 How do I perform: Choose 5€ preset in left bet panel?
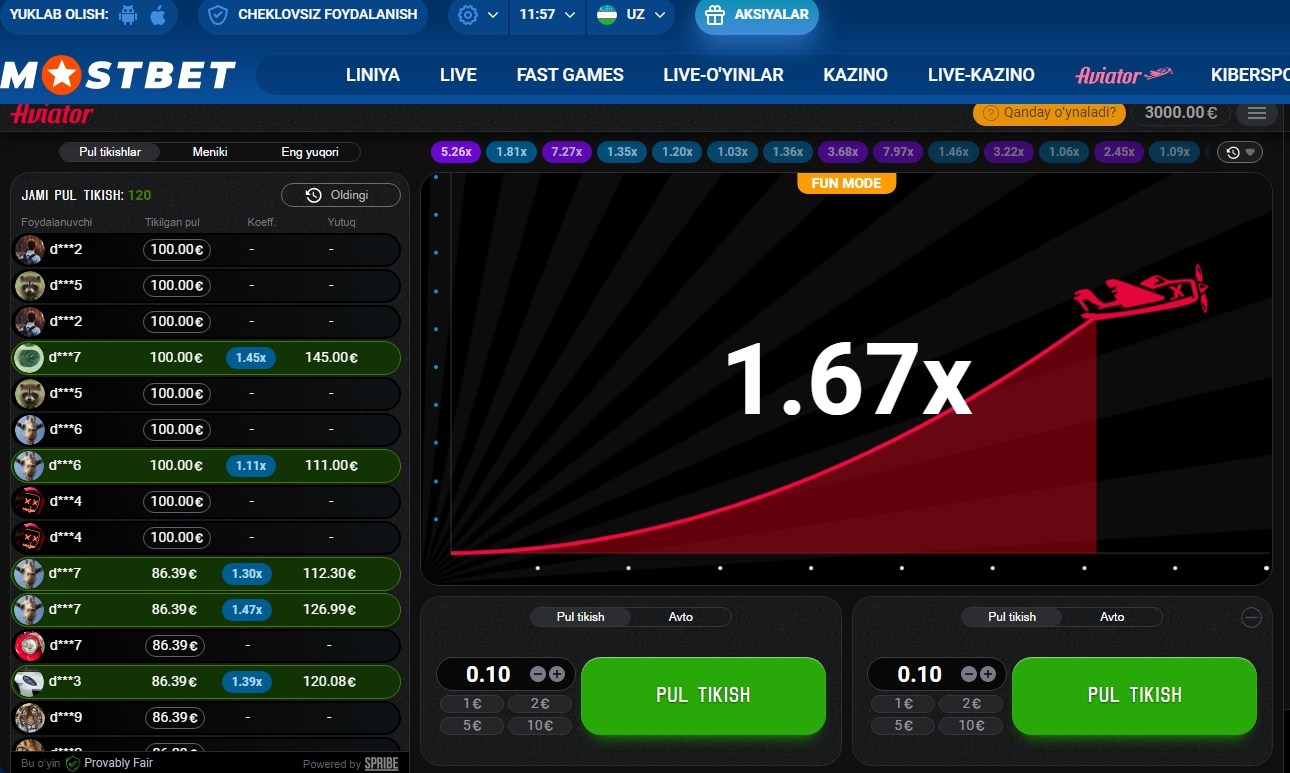pyautogui.click(x=473, y=725)
